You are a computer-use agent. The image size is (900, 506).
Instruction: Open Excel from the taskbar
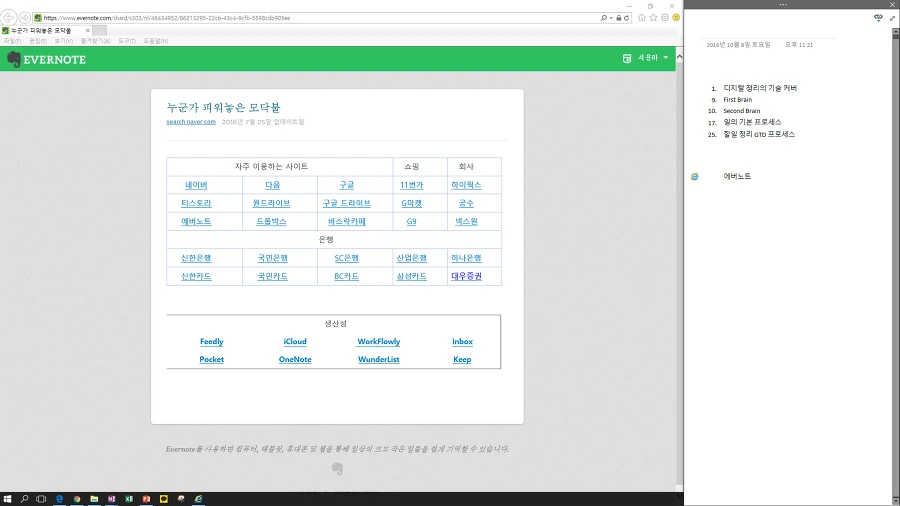click(x=129, y=499)
